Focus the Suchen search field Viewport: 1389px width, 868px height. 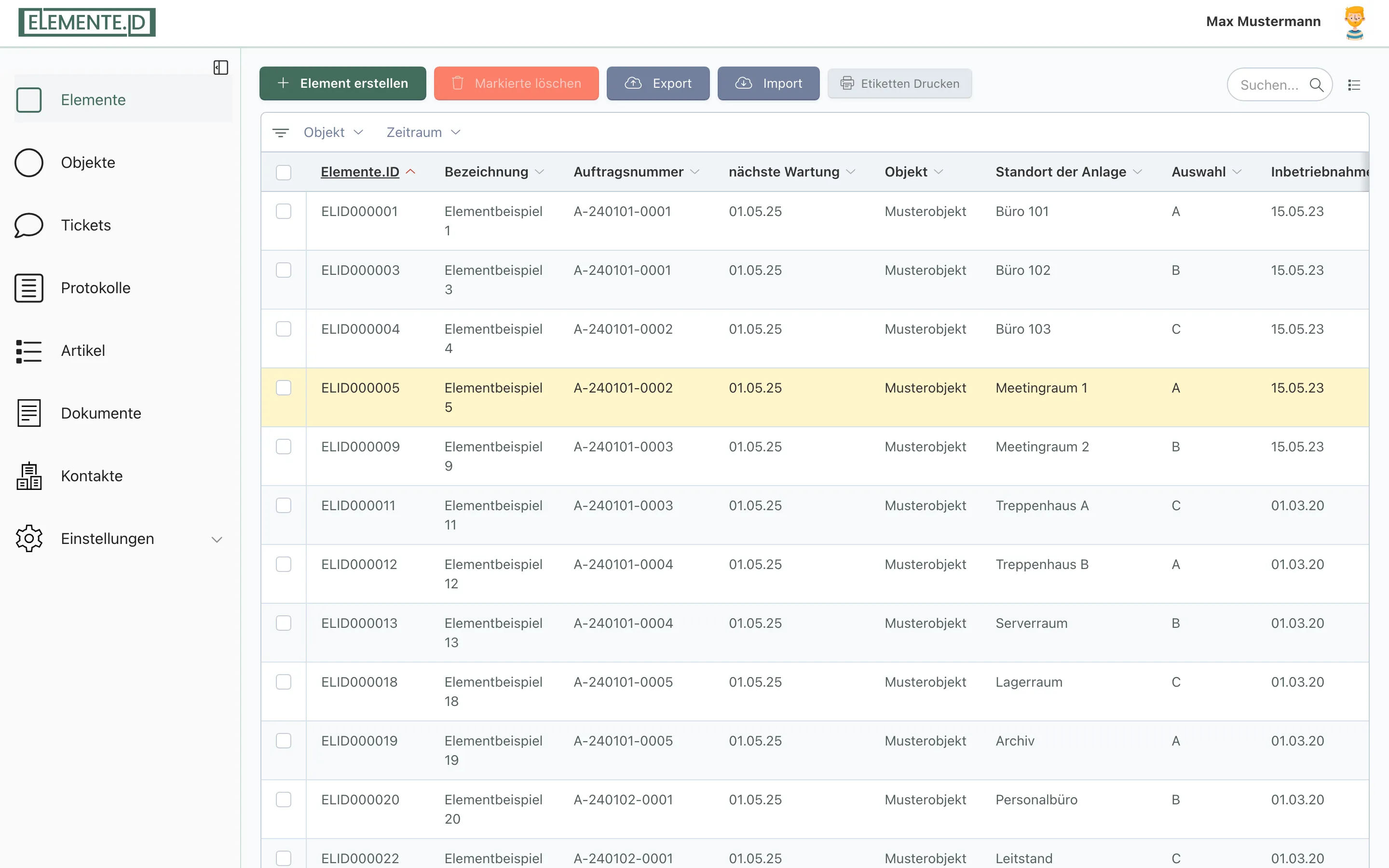(x=1280, y=85)
